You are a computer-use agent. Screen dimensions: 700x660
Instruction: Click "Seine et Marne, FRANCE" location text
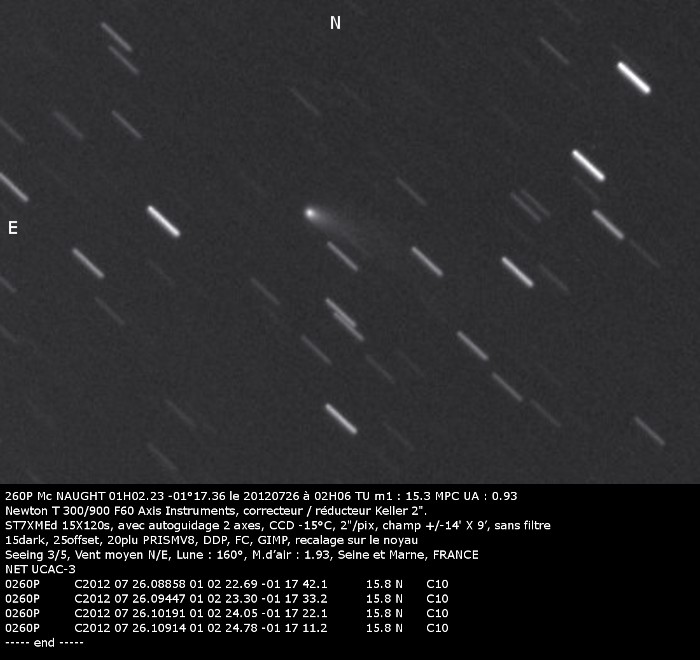418,555
